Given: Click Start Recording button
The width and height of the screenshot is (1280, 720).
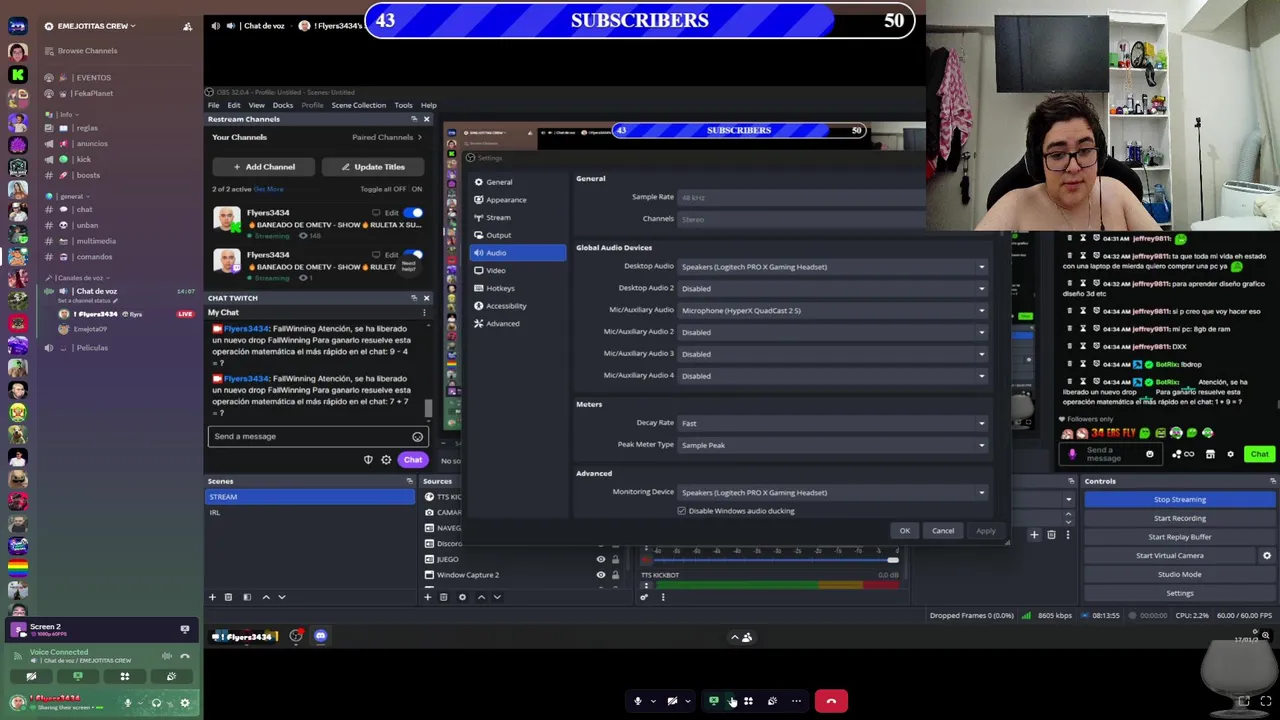Looking at the screenshot, I should tap(1179, 518).
